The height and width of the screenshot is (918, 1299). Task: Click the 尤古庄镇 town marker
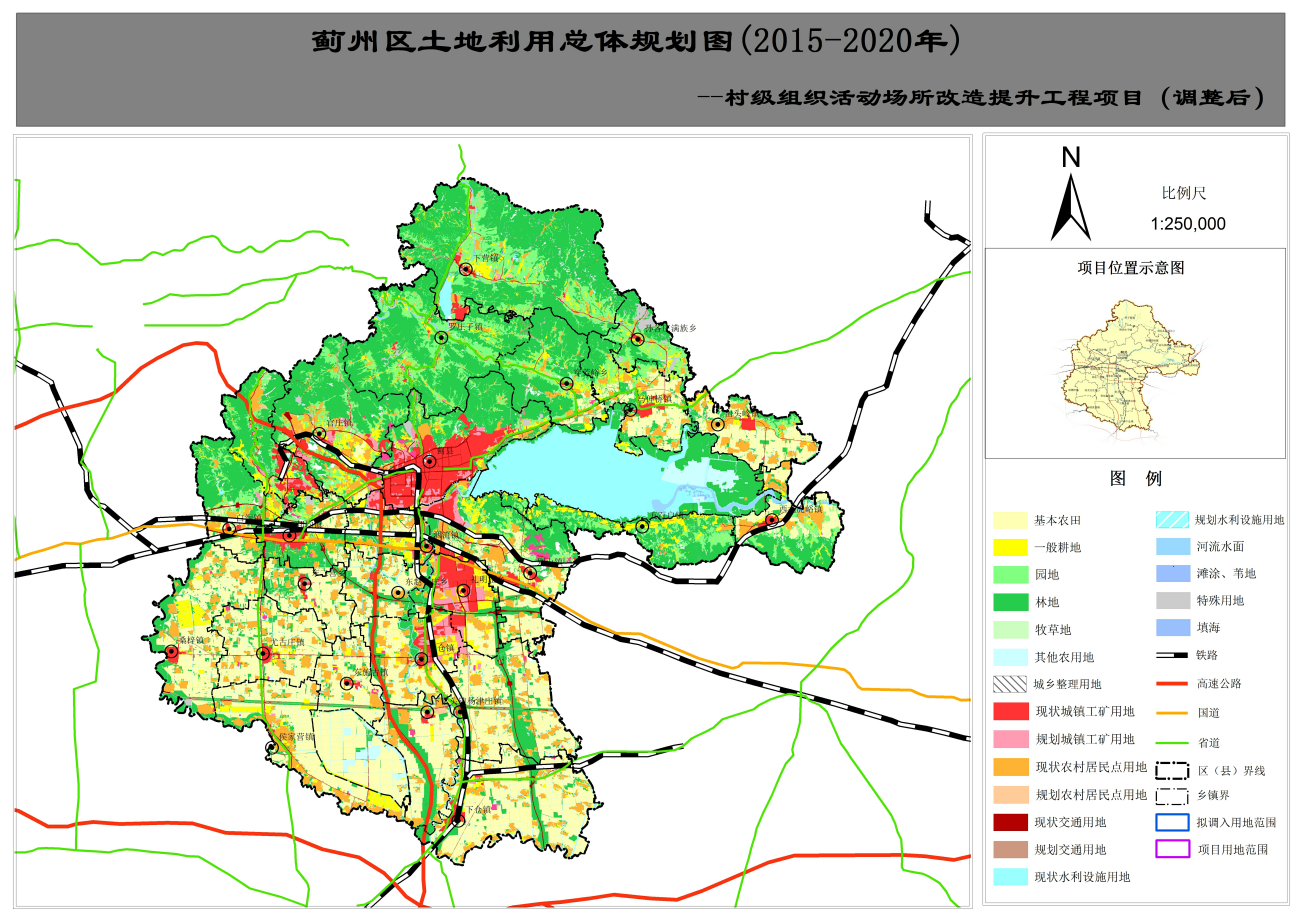pos(263,653)
